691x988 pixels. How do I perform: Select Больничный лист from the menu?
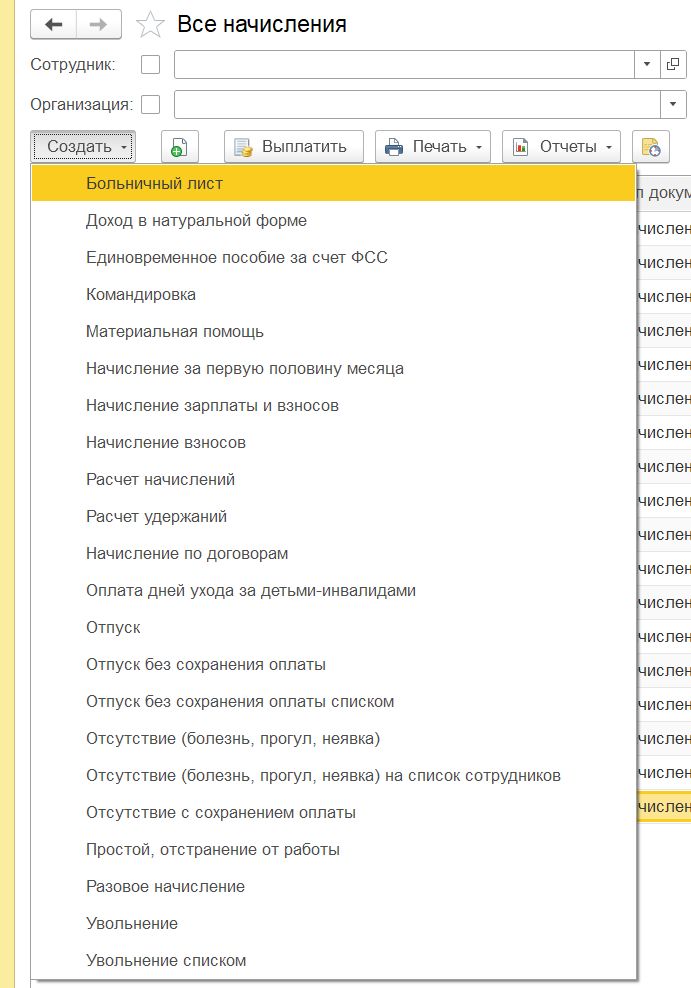pos(154,184)
